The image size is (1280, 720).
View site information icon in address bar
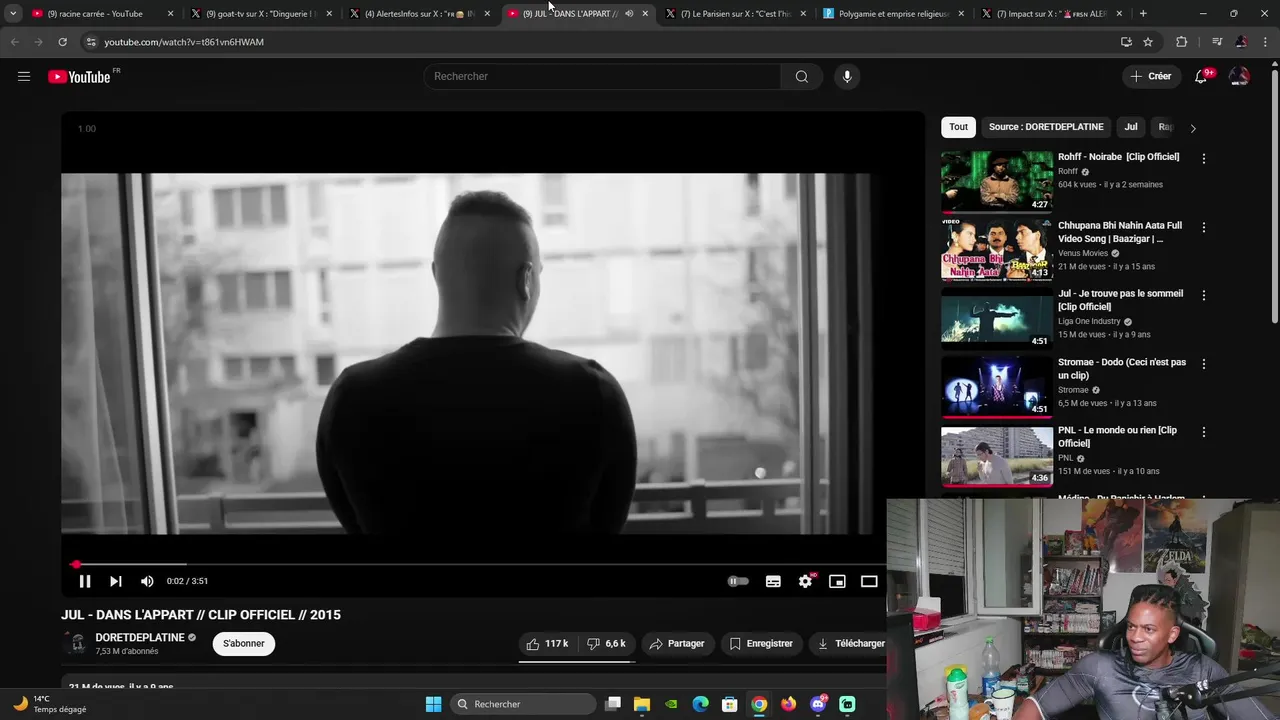(91, 42)
